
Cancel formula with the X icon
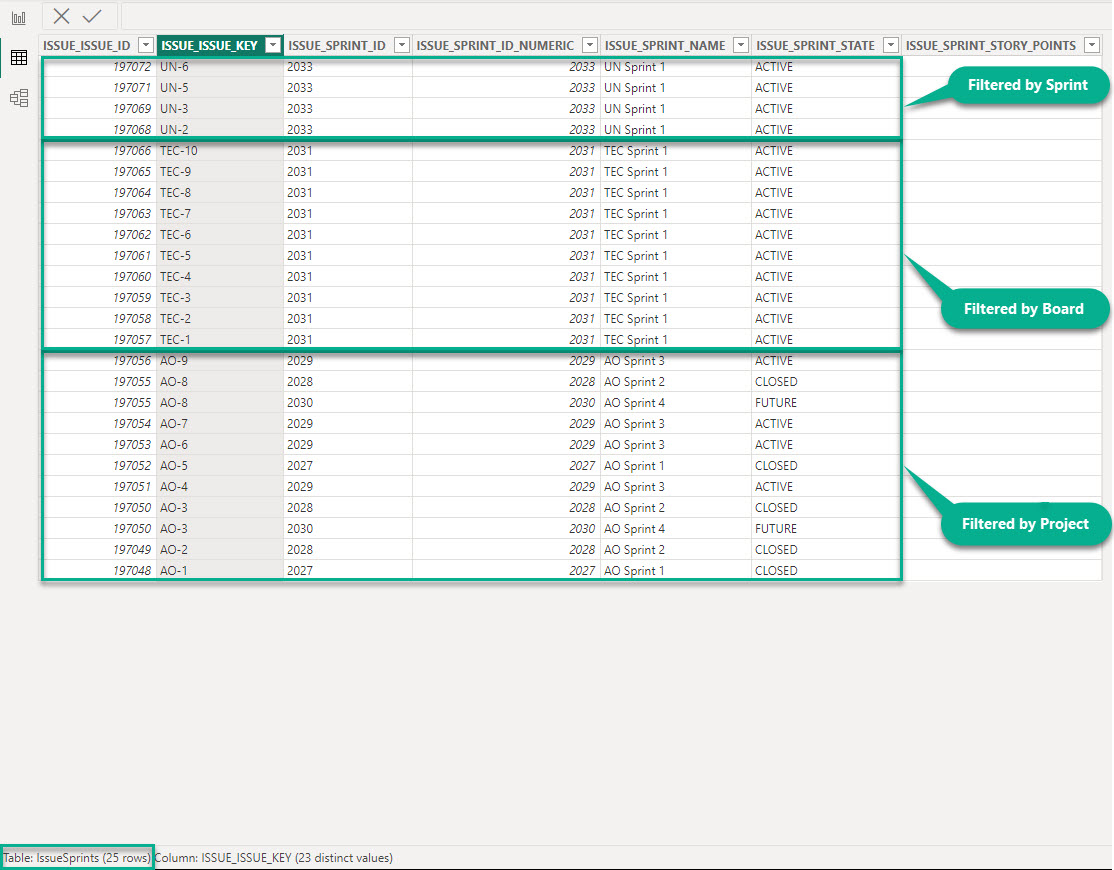62,16
